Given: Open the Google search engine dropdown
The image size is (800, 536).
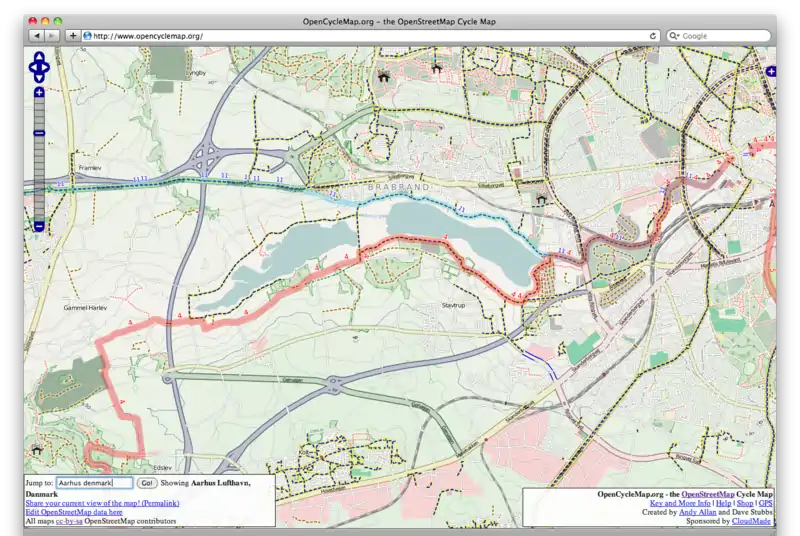Looking at the screenshot, I should [676, 35].
